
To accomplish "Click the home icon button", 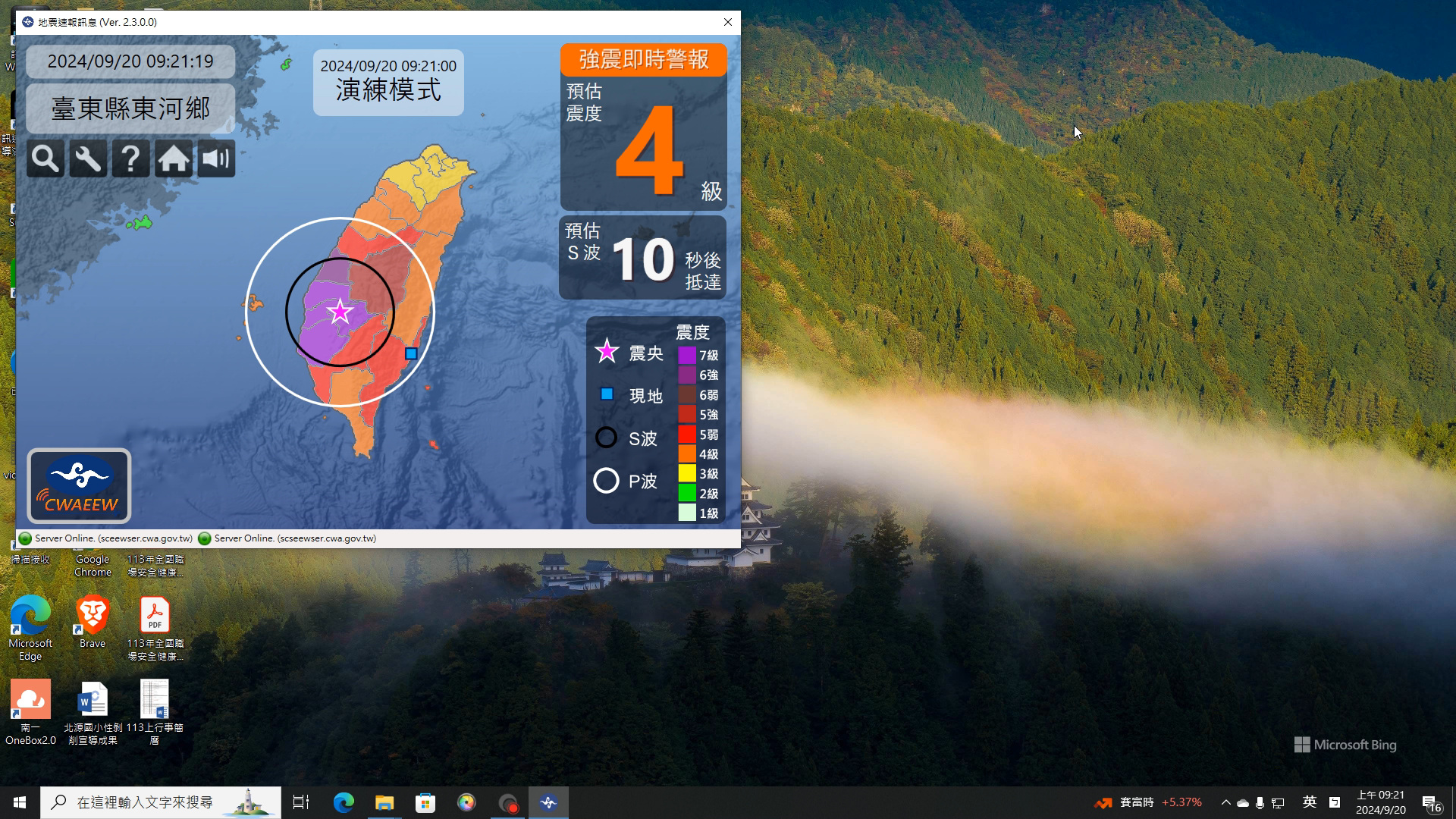I will click(x=174, y=159).
